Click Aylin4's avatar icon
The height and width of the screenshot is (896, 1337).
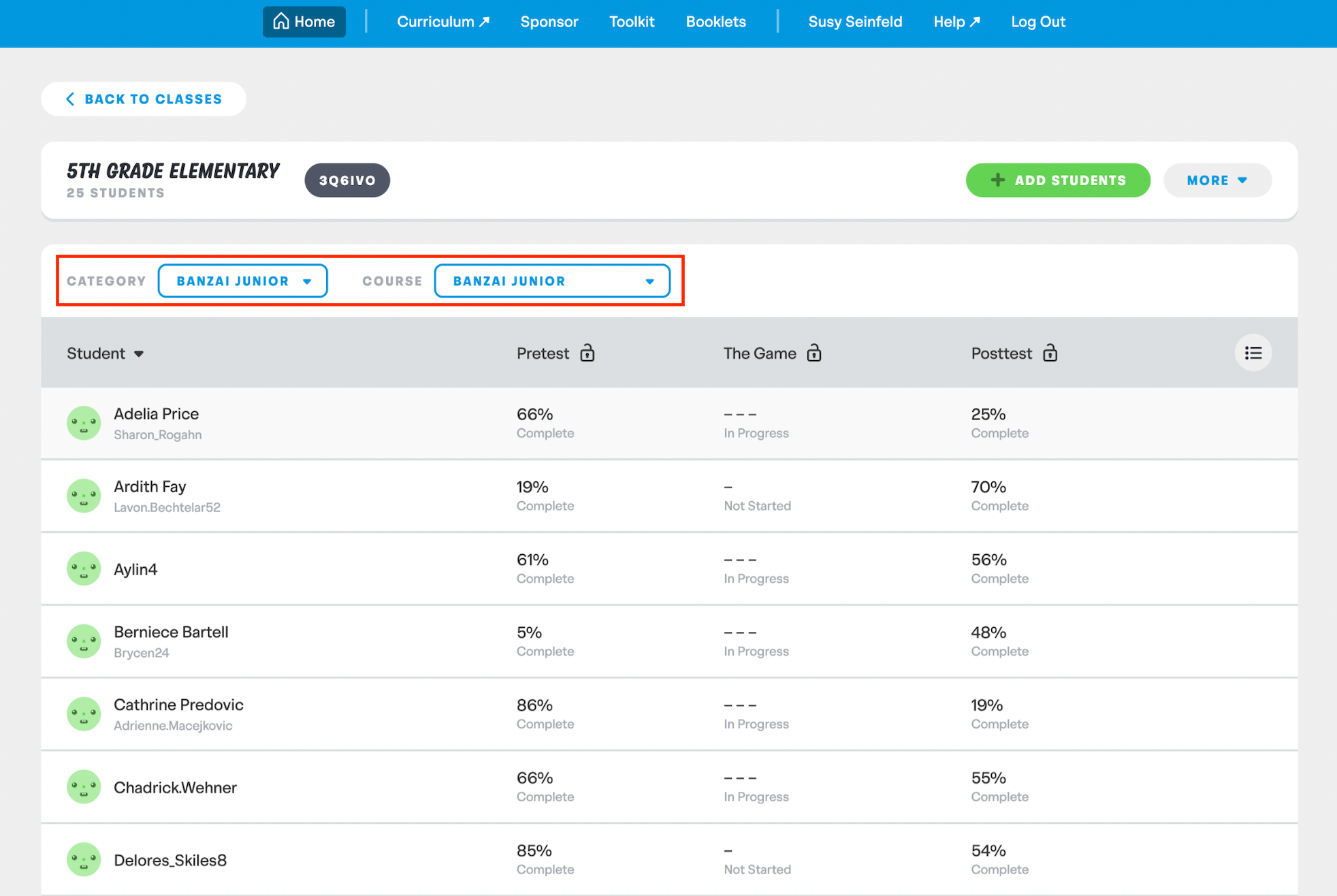(x=84, y=569)
